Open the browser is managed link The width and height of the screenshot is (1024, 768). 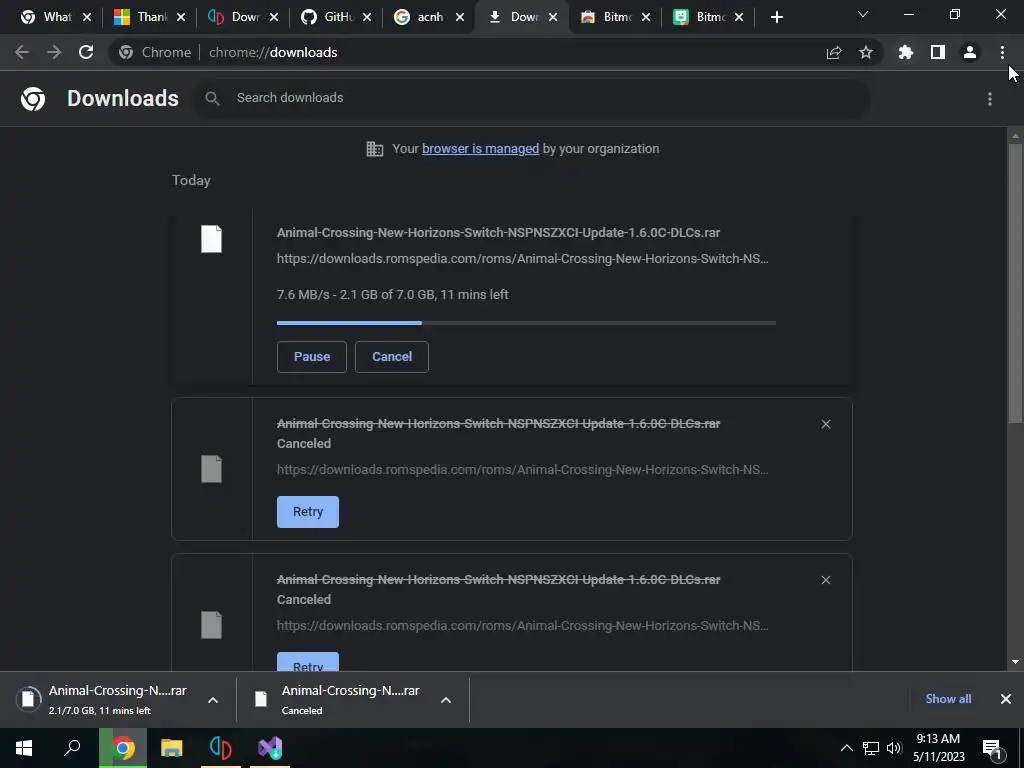[481, 149]
